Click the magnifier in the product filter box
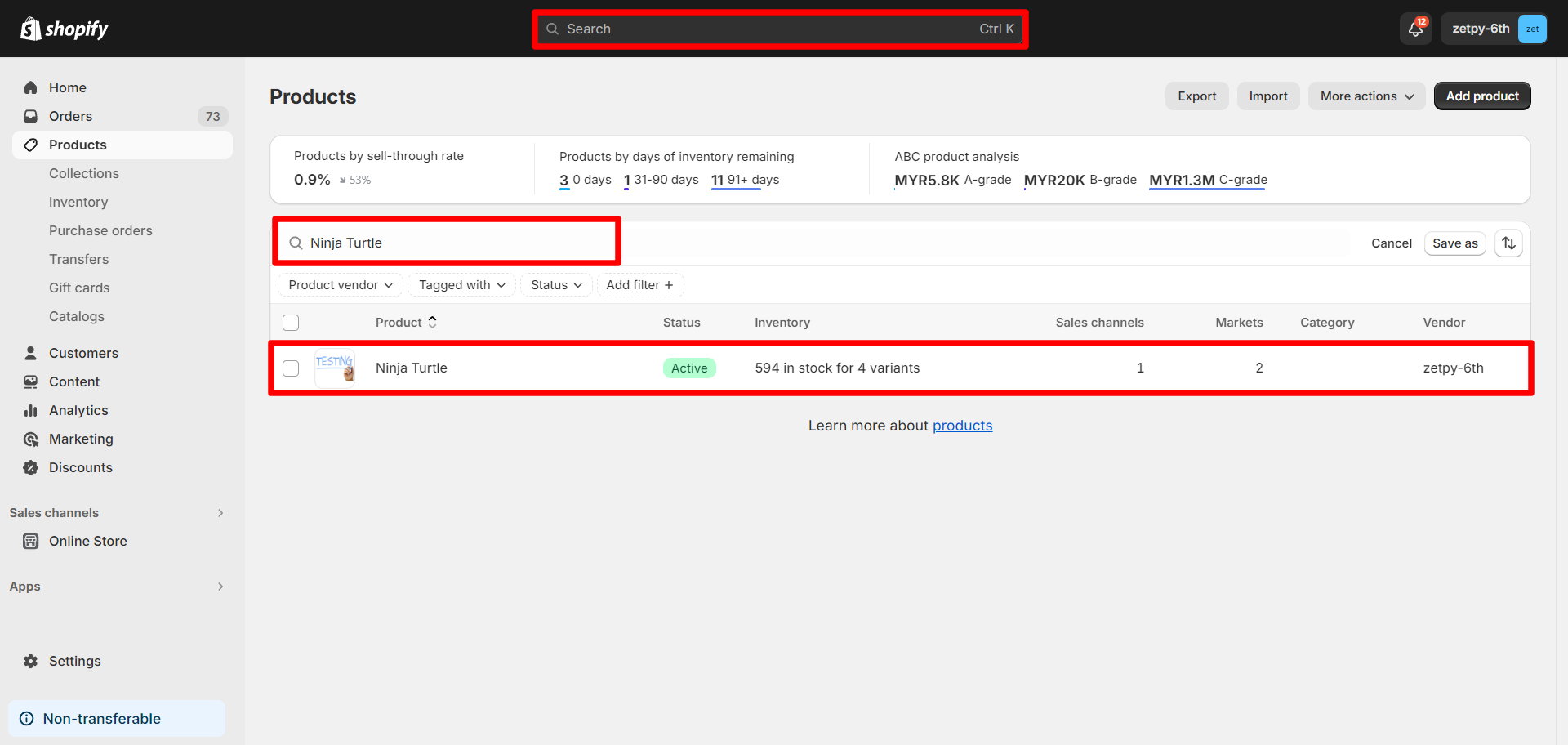This screenshot has height=745, width=1568. (x=296, y=243)
